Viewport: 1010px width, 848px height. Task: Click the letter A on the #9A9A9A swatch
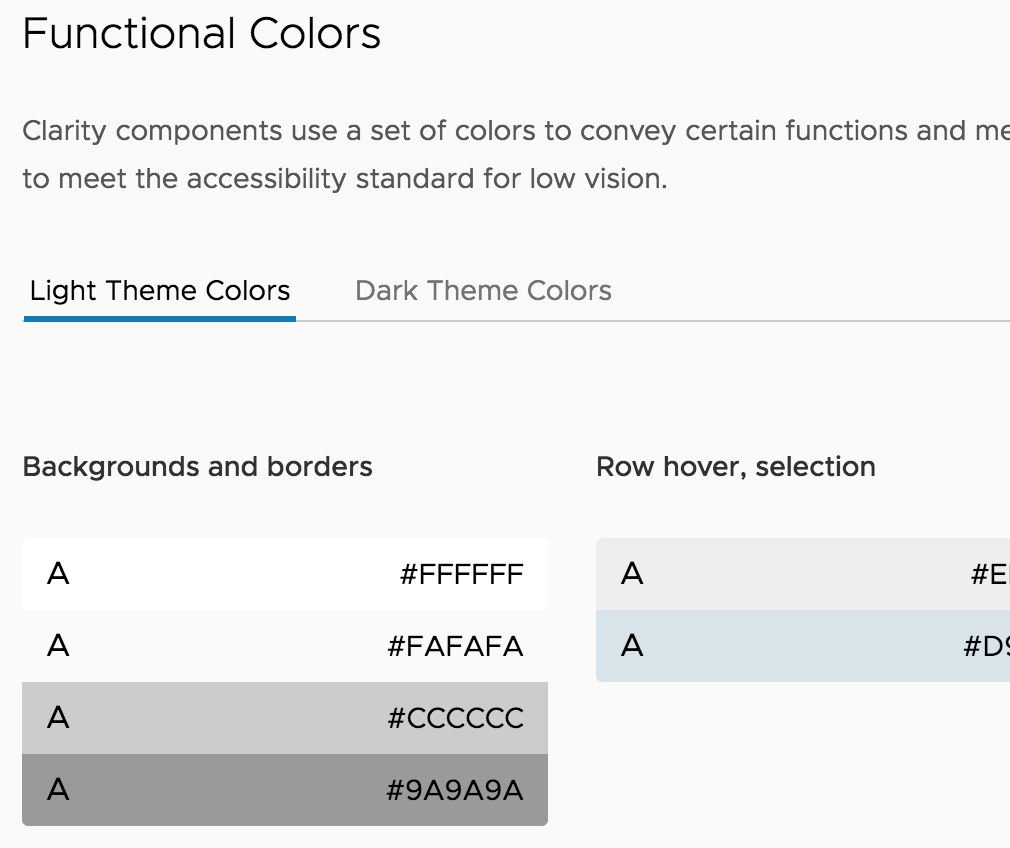[57, 790]
